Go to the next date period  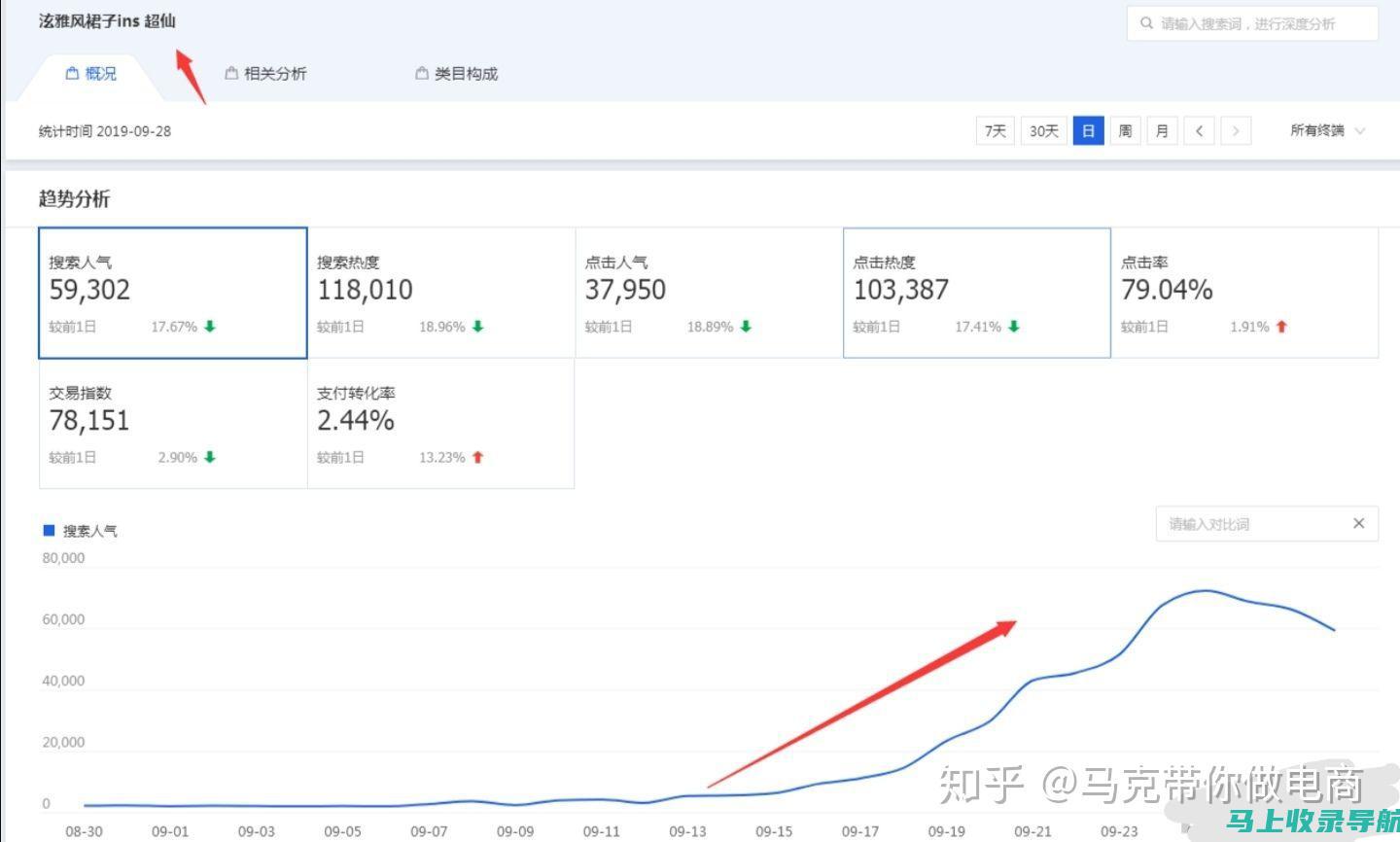click(1236, 130)
